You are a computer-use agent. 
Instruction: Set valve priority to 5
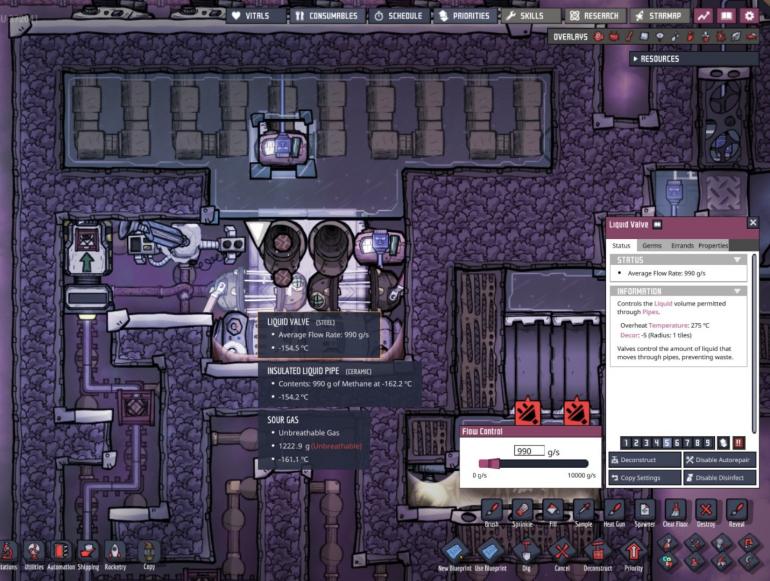pos(667,443)
